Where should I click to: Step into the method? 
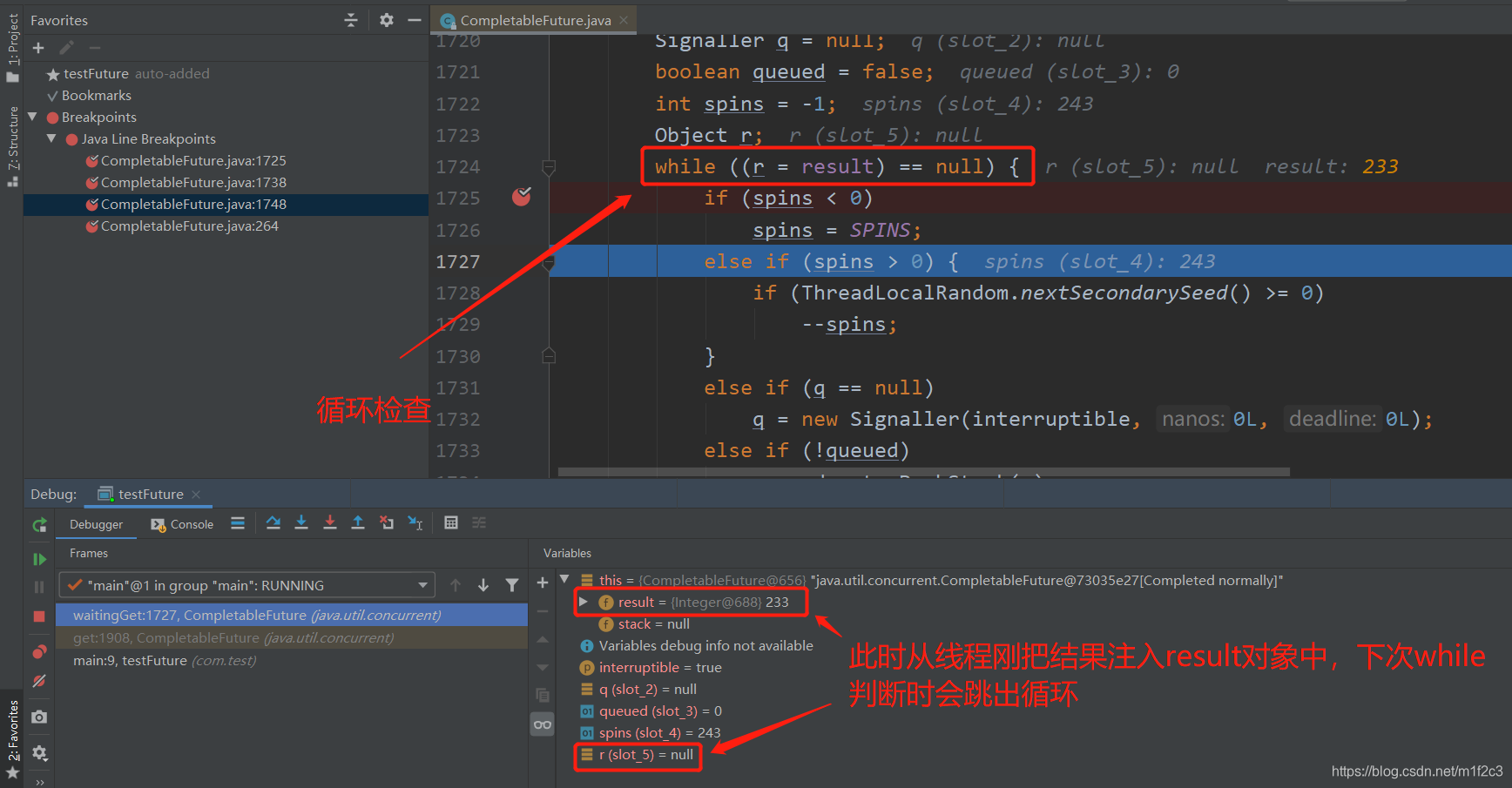tap(301, 523)
